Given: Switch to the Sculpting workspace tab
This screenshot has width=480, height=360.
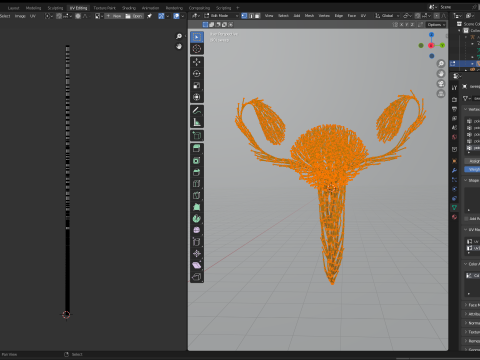Looking at the screenshot, I should [x=55, y=8].
